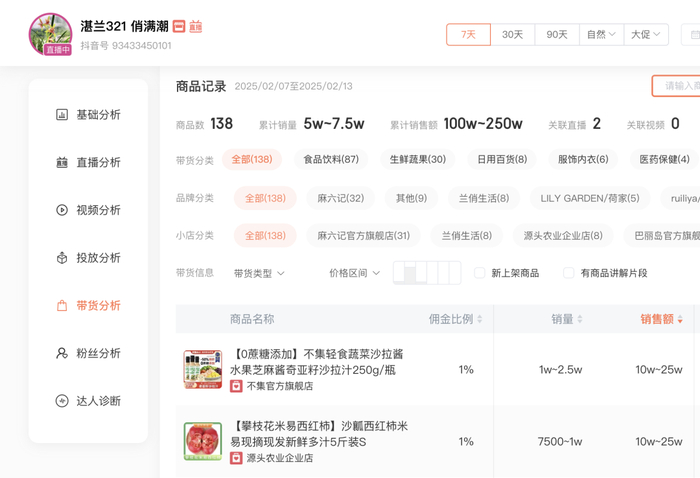Filter by brand 麻六记(32)
Viewport: 700px width, 478px height.
click(340, 198)
